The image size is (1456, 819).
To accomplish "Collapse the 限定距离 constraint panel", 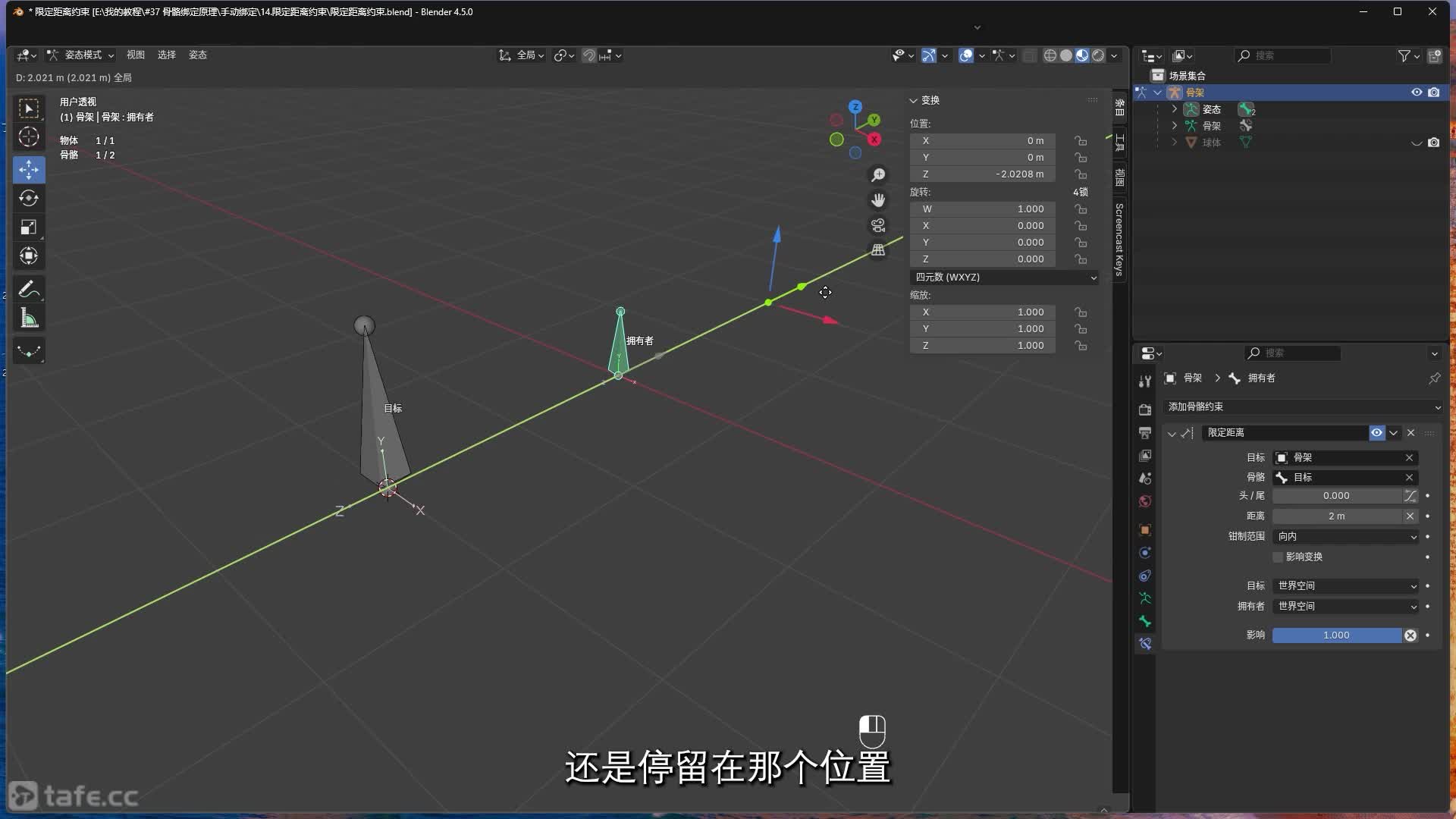I will pyautogui.click(x=1172, y=433).
